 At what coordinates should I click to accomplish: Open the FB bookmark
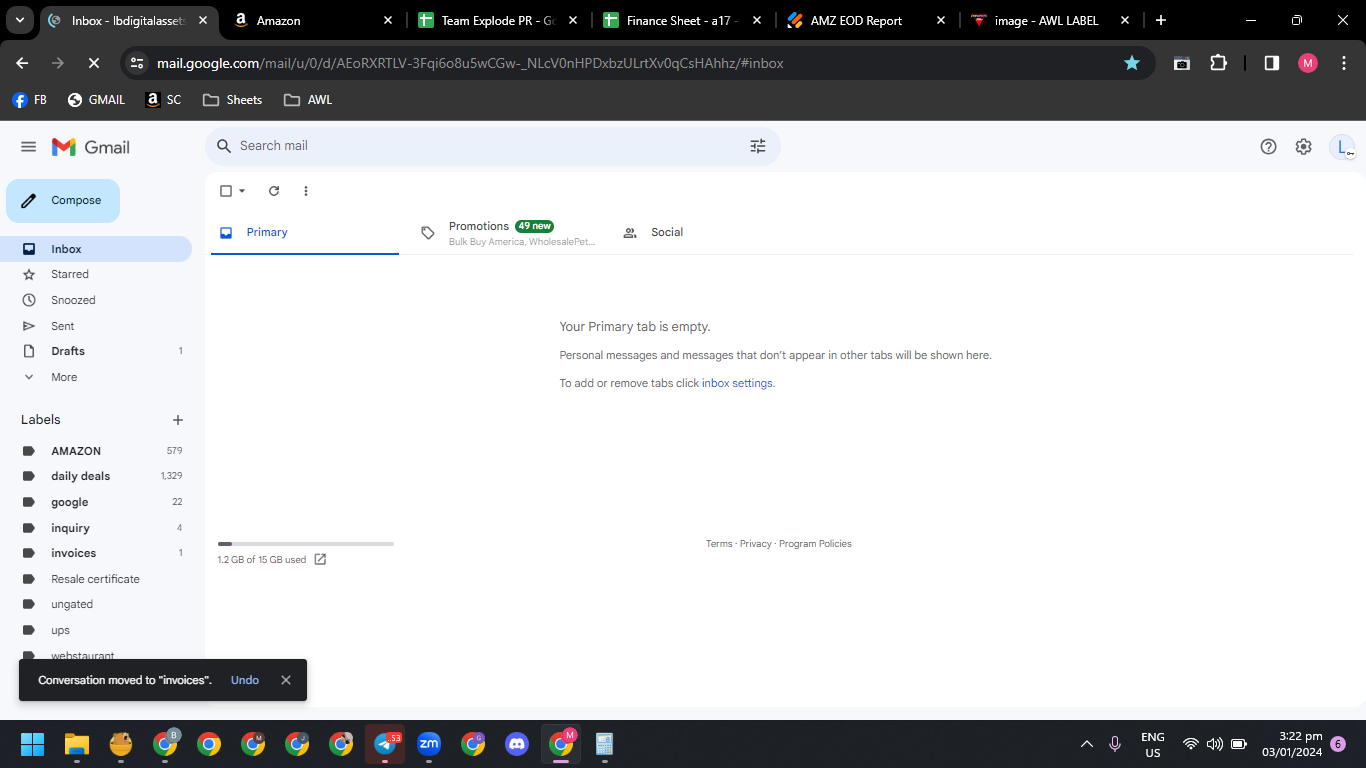[29, 100]
